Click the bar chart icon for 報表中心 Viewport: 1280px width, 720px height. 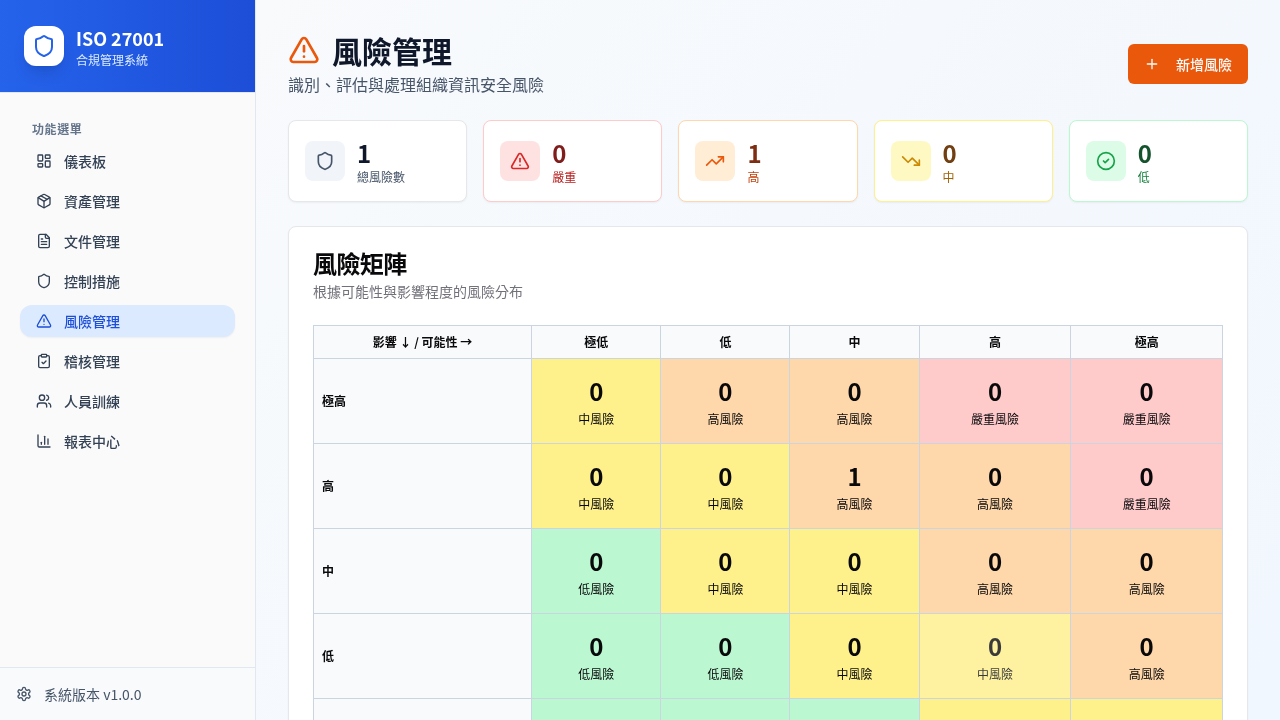(x=44, y=441)
